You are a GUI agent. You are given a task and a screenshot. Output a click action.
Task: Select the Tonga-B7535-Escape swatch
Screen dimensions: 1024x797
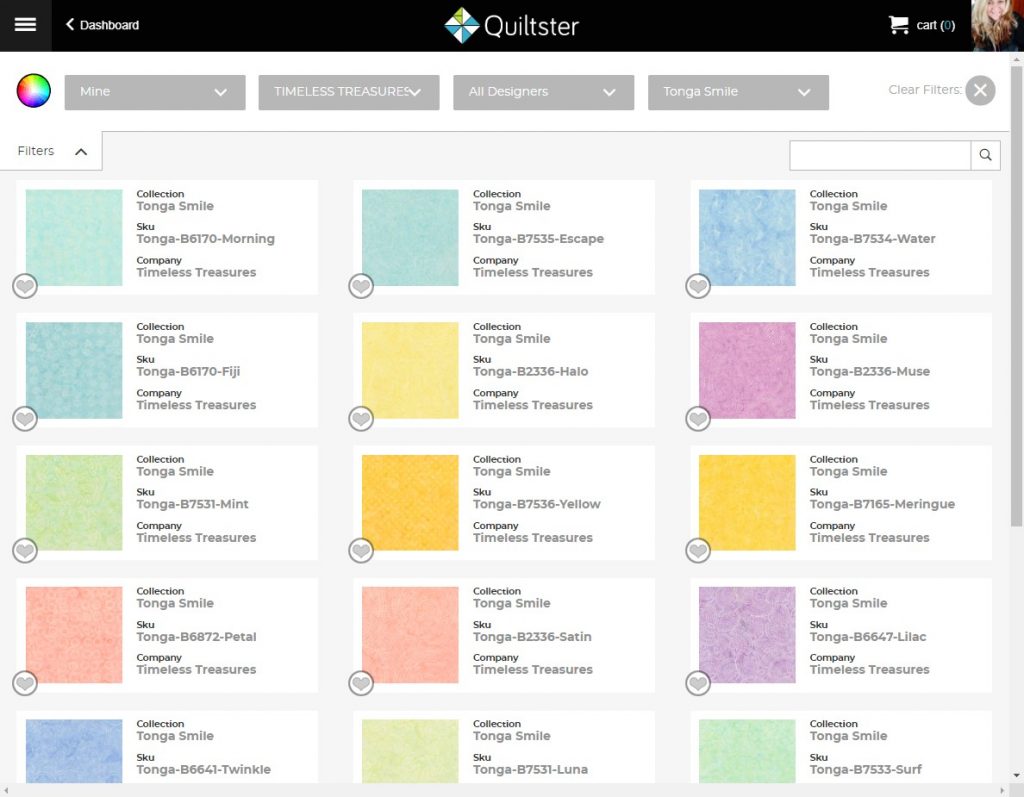(410, 238)
